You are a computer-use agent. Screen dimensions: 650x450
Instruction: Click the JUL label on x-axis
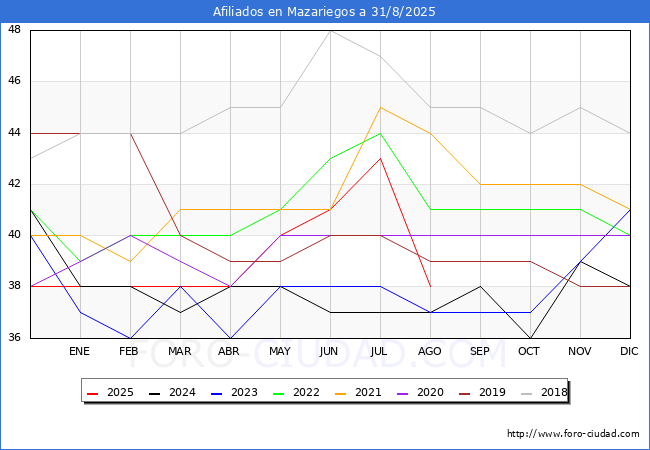[380, 352]
